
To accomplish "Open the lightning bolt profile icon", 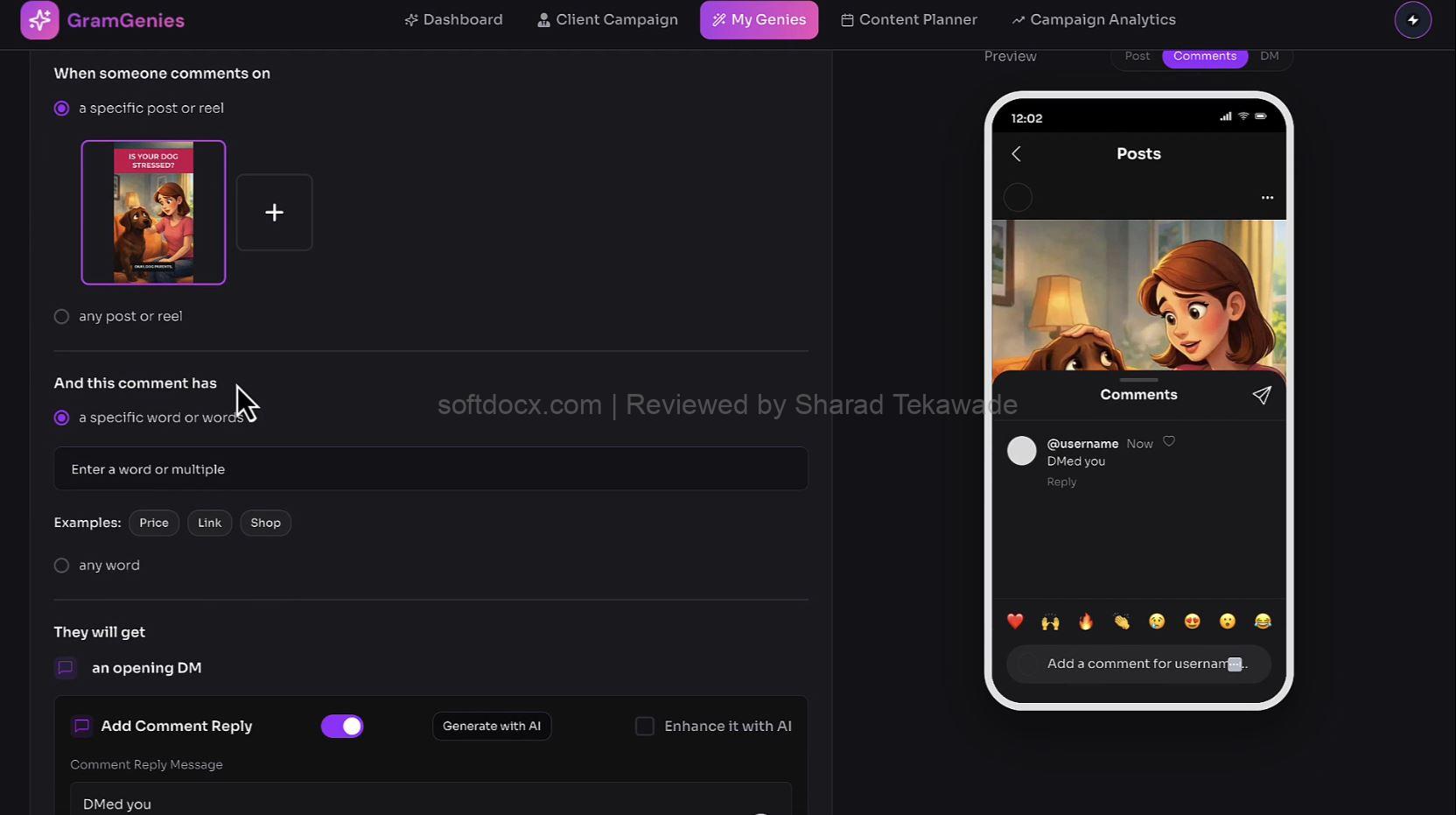I will (1412, 20).
